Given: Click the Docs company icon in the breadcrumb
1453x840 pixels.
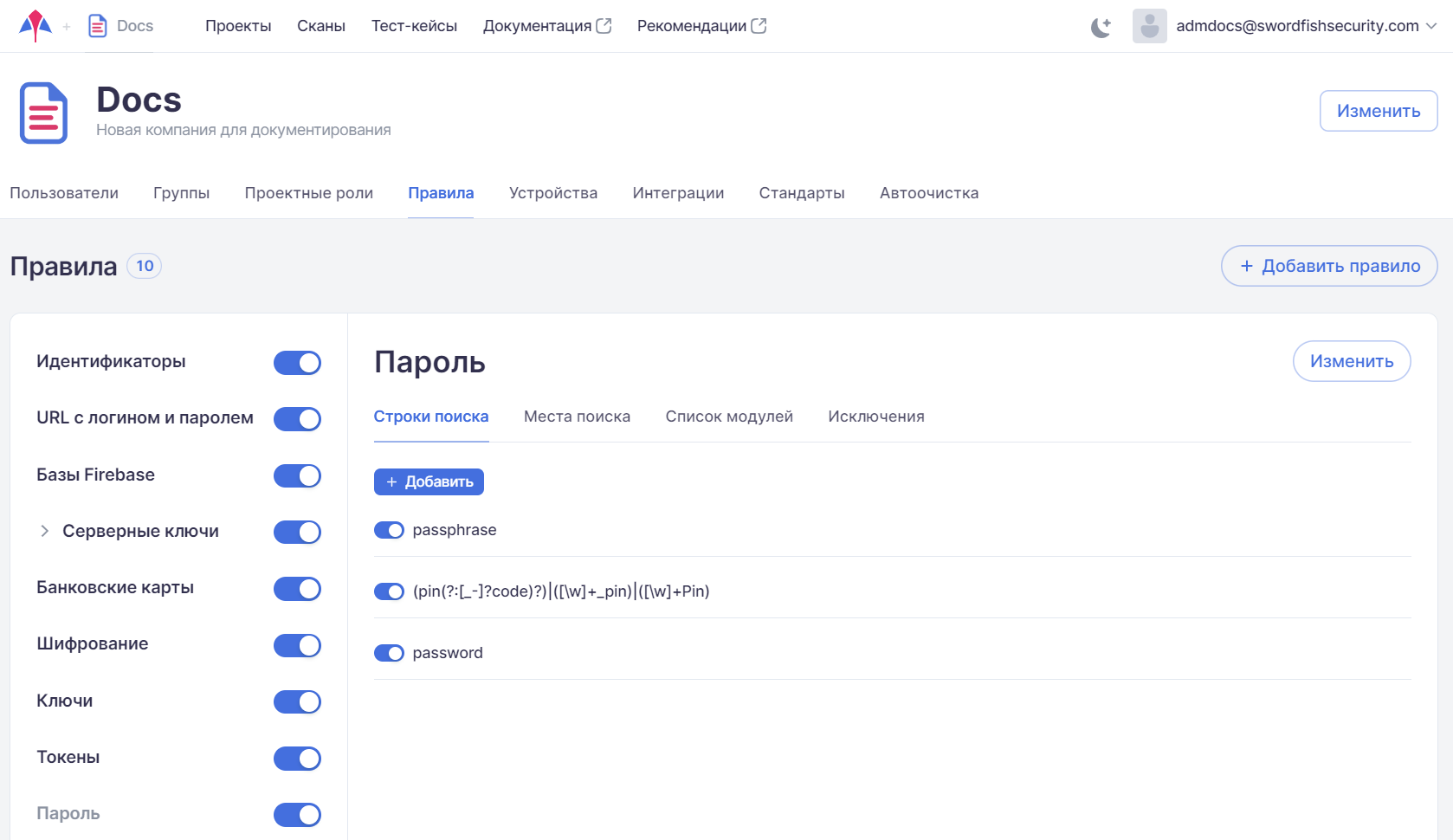Looking at the screenshot, I should [98, 26].
